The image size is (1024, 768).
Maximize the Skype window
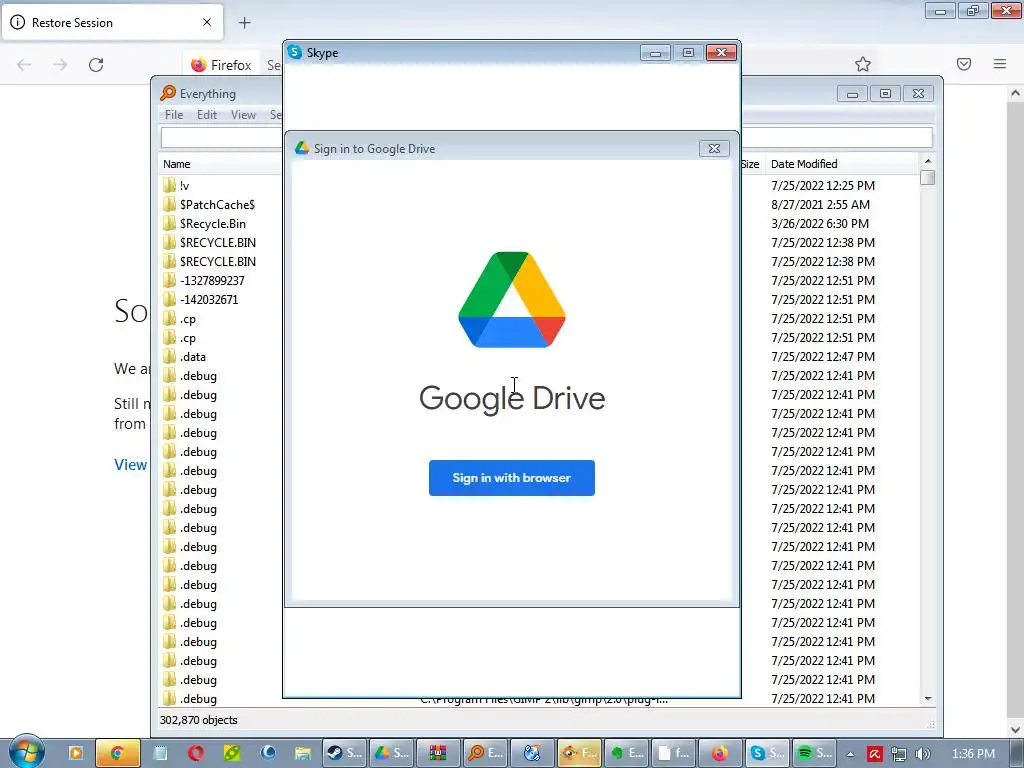tap(688, 53)
